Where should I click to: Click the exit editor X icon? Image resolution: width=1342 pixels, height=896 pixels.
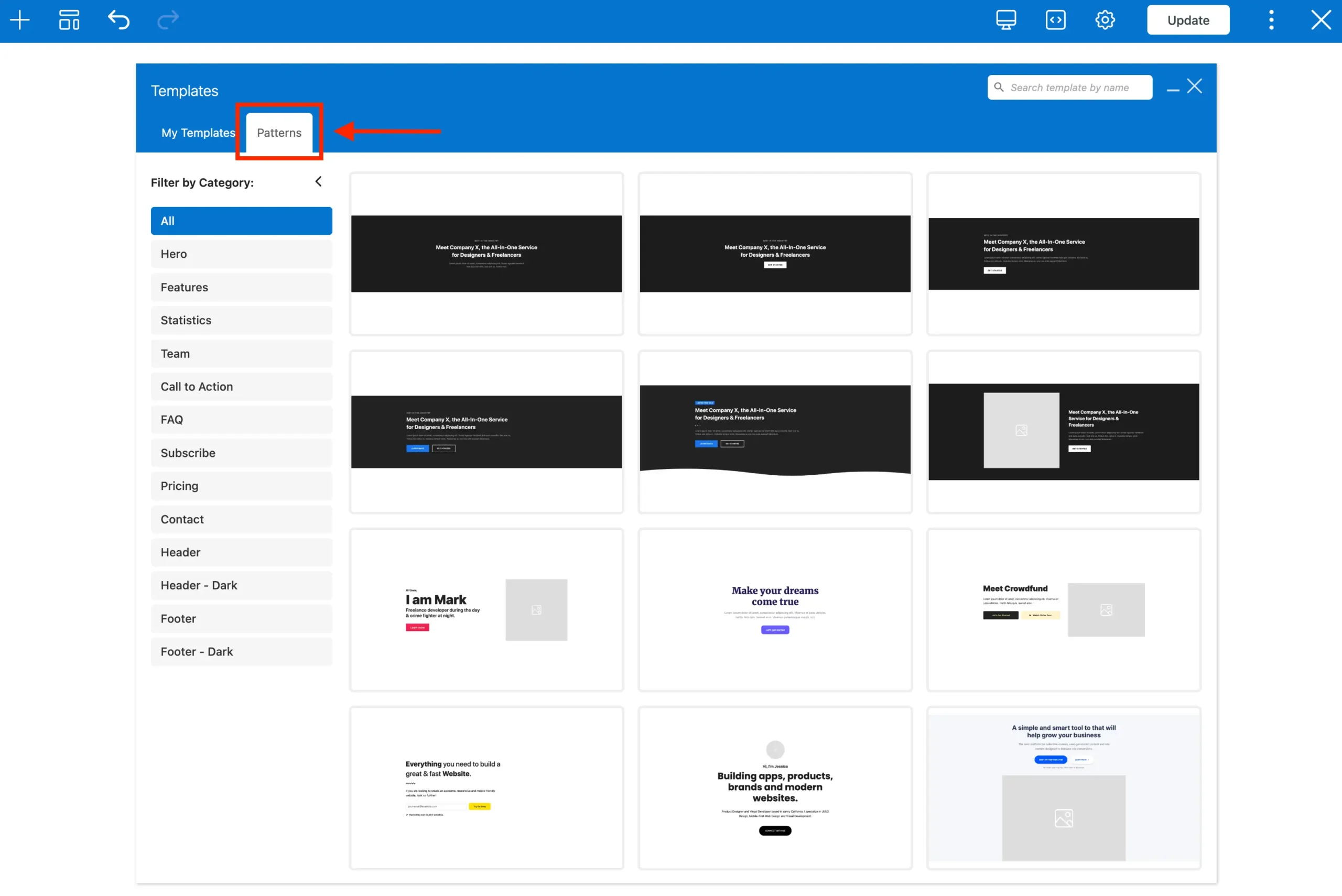point(1321,19)
